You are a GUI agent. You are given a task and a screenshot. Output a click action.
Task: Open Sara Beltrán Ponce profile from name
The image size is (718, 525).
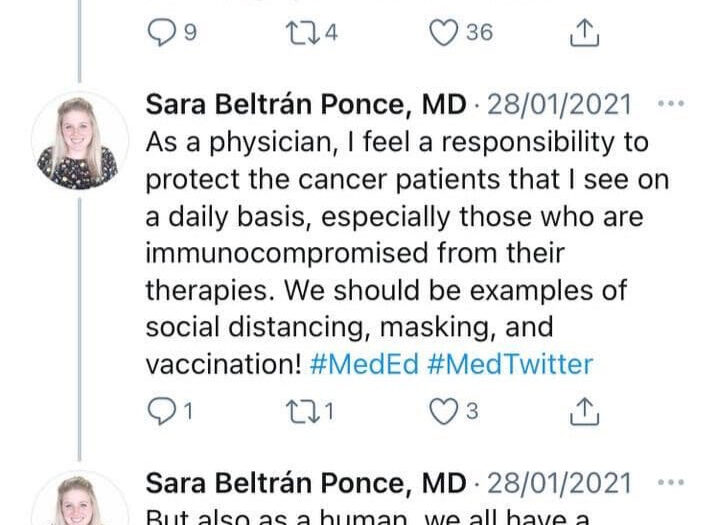(305, 105)
